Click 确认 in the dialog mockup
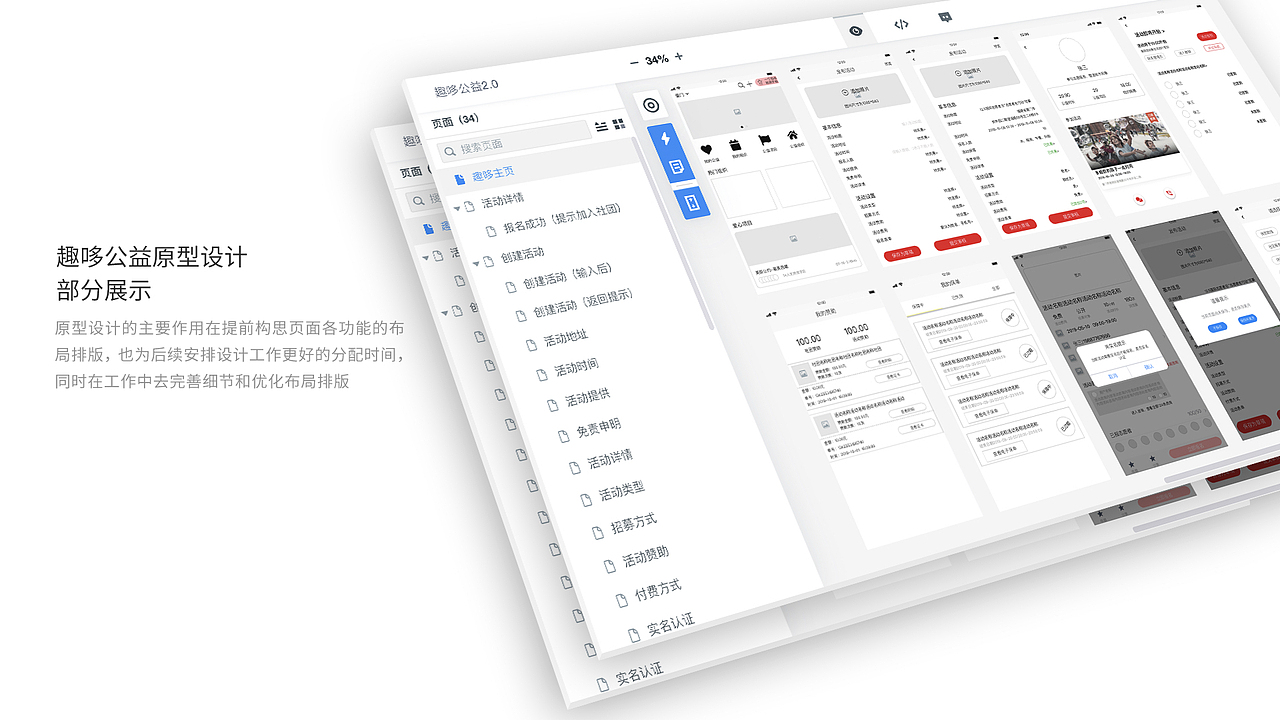The height and width of the screenshot is (720, 1280). click(1148, 367)
